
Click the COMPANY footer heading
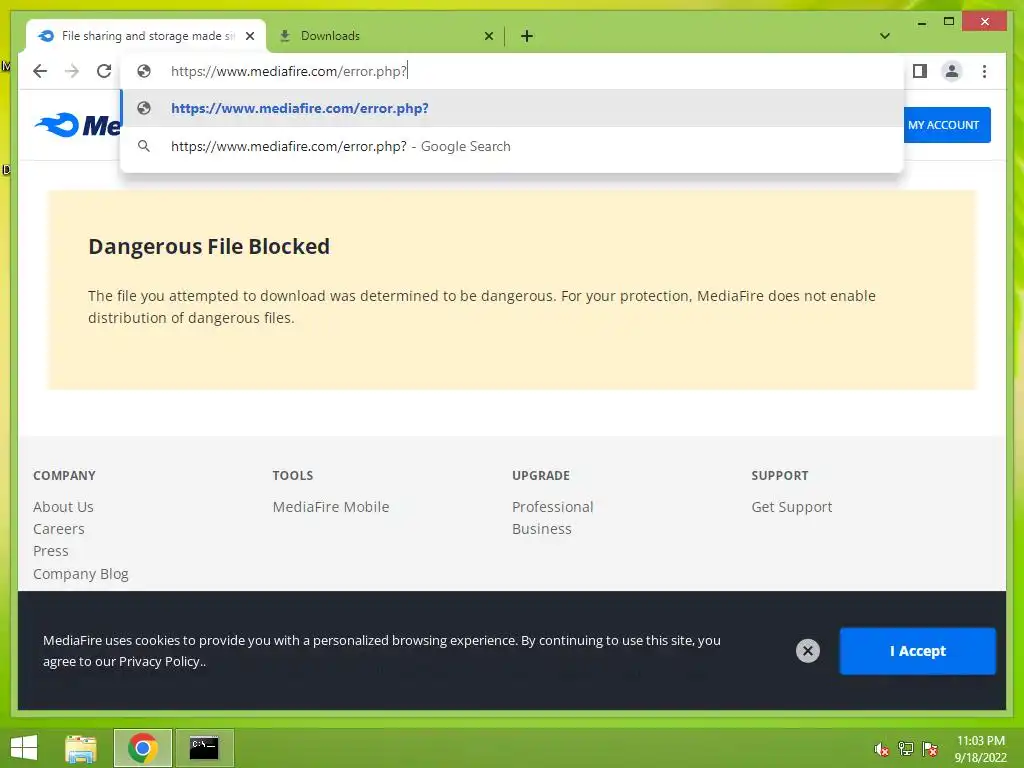tap(64, 475)
